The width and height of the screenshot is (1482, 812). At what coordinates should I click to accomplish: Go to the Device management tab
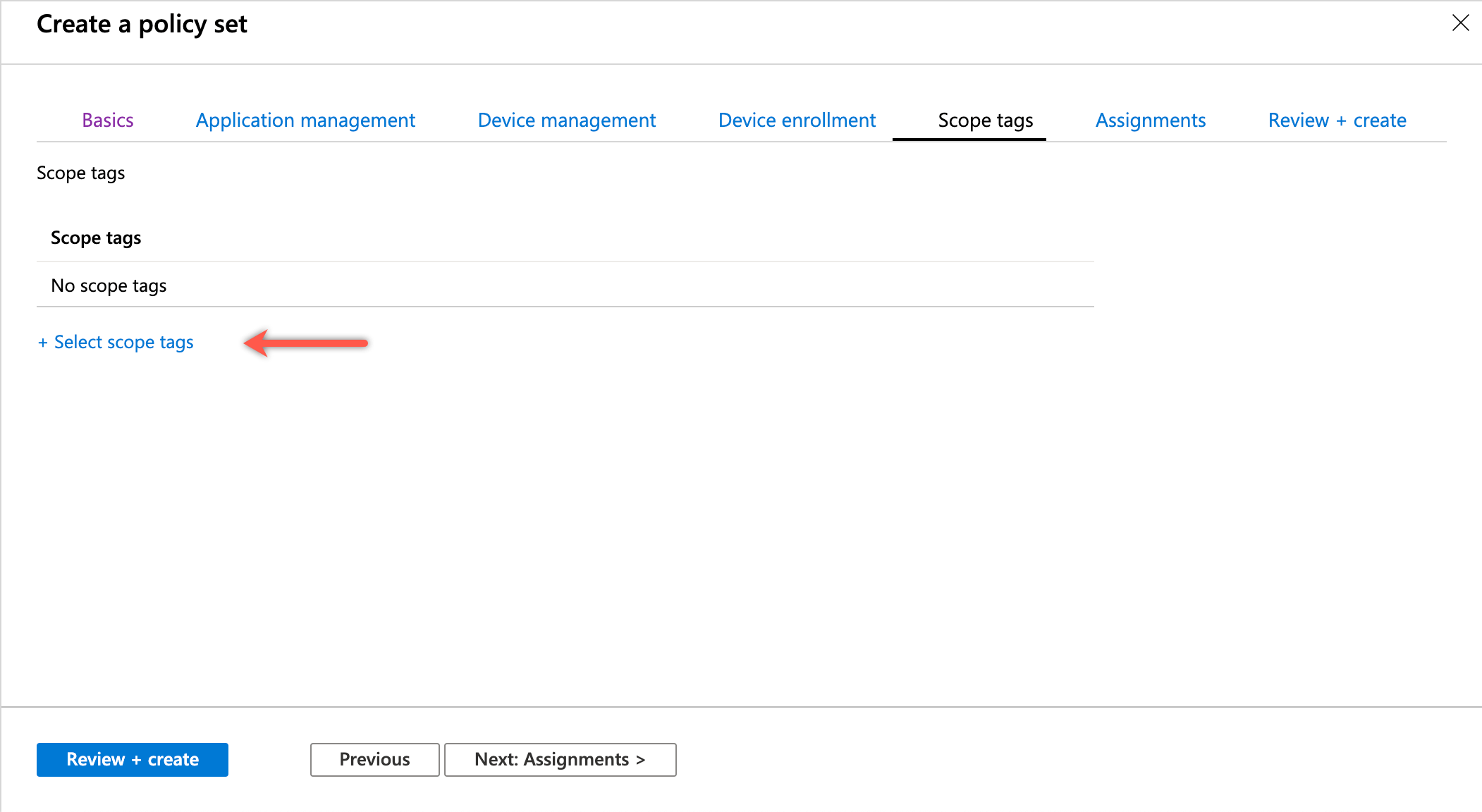pos(566,120)
